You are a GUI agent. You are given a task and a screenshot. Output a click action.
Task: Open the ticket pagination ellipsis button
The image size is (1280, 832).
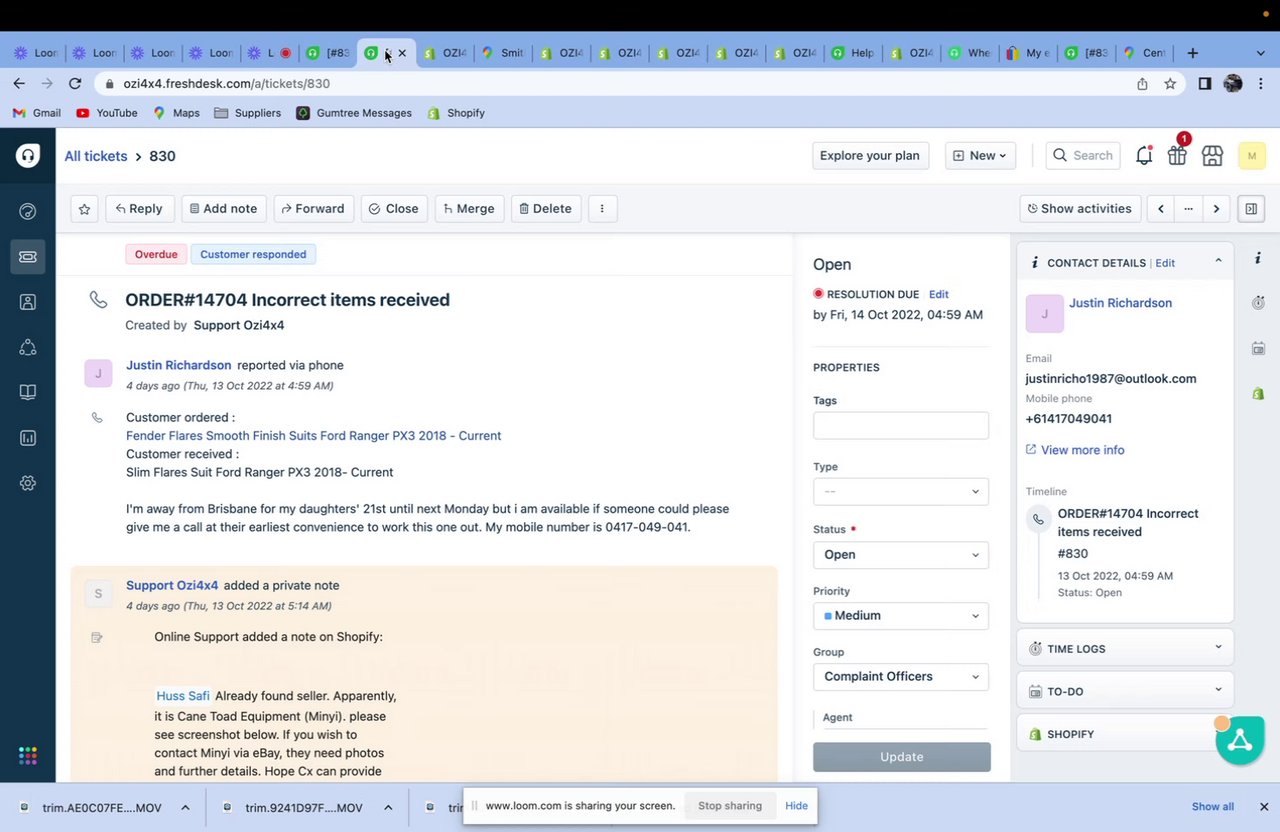[x=1188, y=208]
